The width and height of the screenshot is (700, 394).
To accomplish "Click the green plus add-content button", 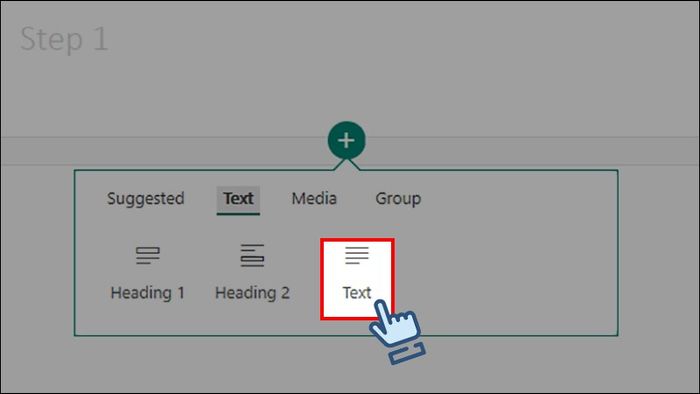I will click(x=346, y=140).
